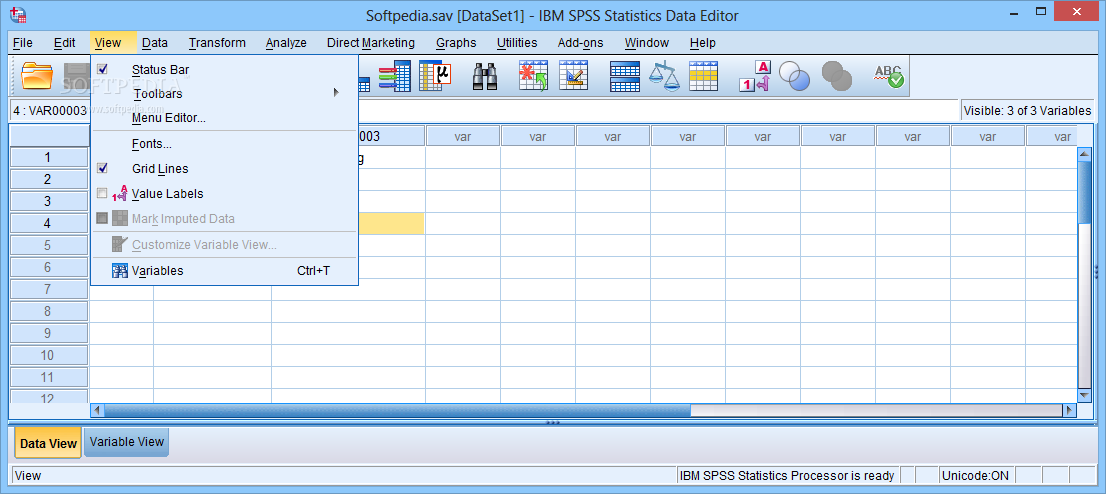The width and height of the screenshot is (1106, 494).
Task: Click 'IBM SPSS Statistics Processor is ready' status
Action: [x=787, y=476]
